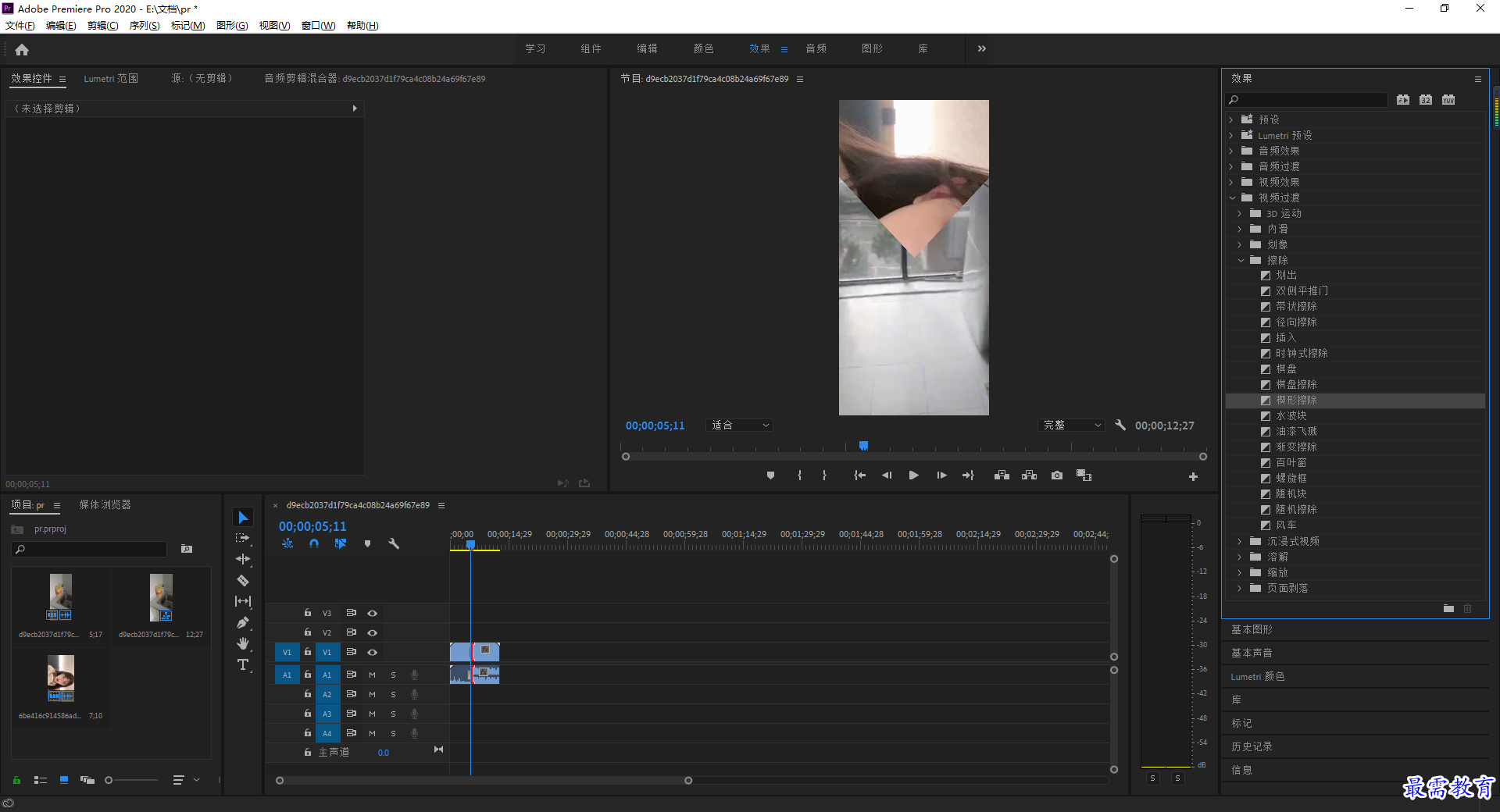Collapse the 擦除 folder
This screenshot has height=812, width=1500.
pyautogui.click(x=1241, y=260)
